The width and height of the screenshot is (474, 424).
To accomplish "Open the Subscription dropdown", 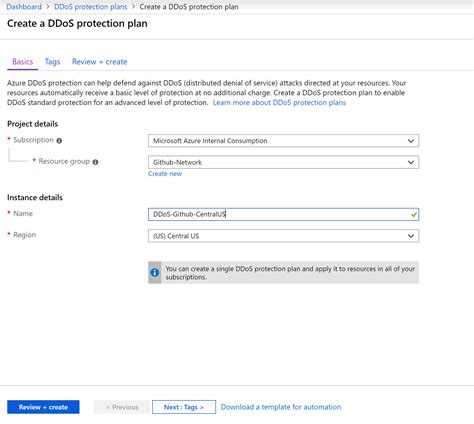I will click(x=283, y=141).
